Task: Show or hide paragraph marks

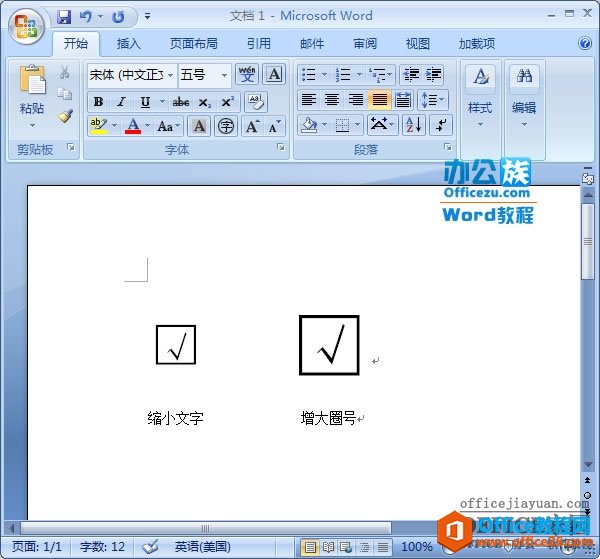Action: pos(441,125)
